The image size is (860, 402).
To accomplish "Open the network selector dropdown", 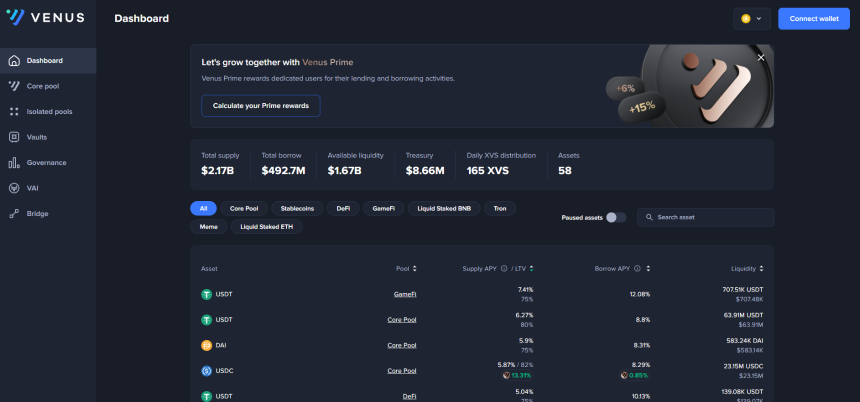I will click(x=752, y=19).
